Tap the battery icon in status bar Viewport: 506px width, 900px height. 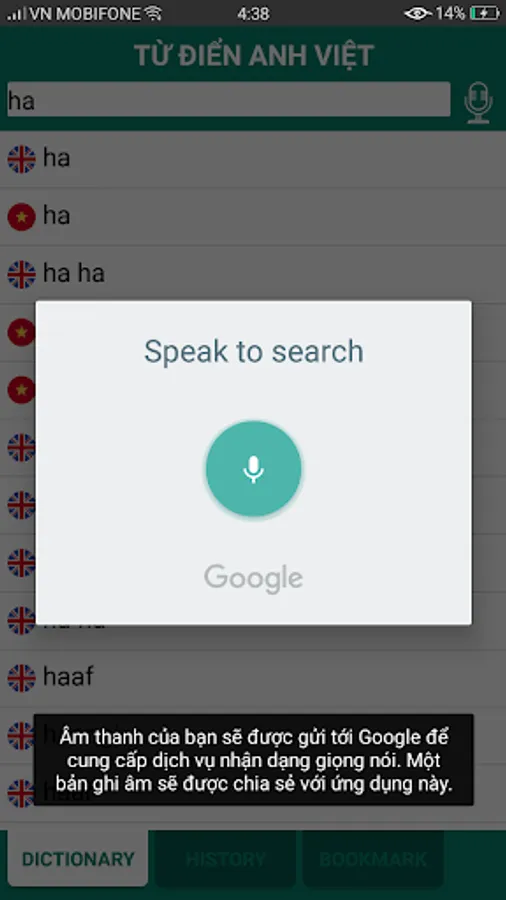pyautogui.click(x=484, y=13)
